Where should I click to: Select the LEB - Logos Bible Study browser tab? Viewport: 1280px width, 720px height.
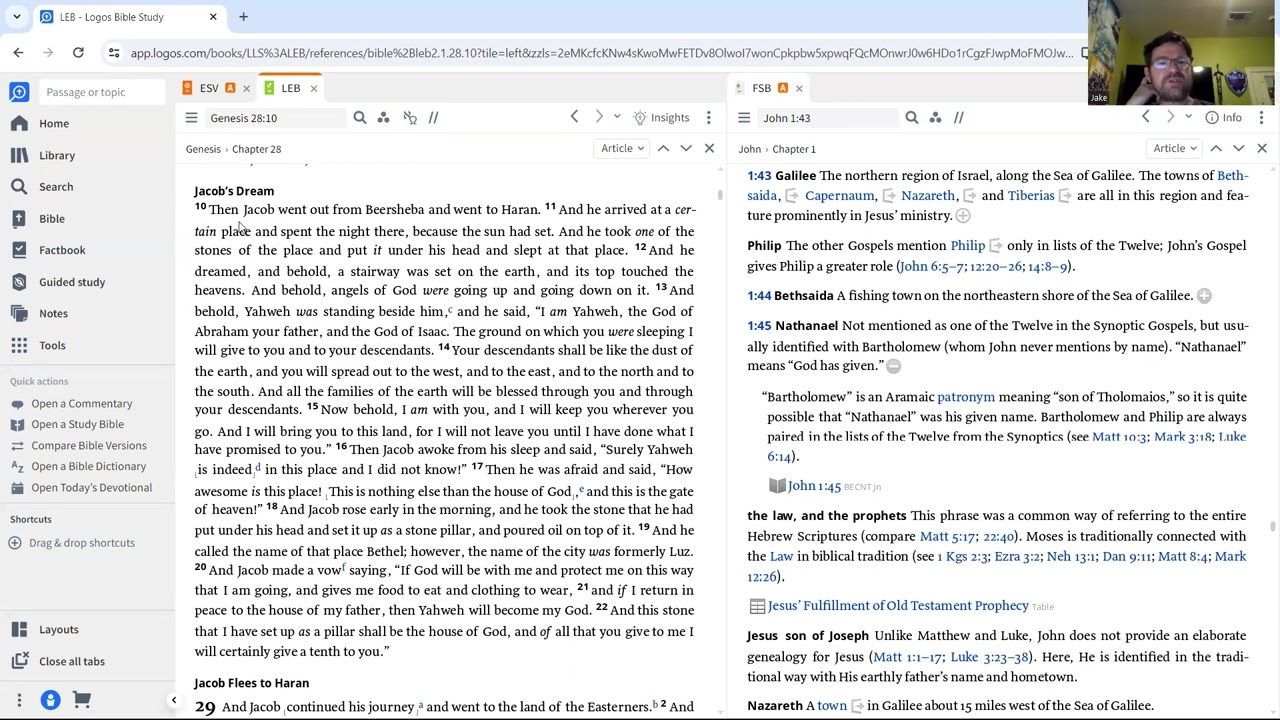pyautogui.click(x=125, y=17)
